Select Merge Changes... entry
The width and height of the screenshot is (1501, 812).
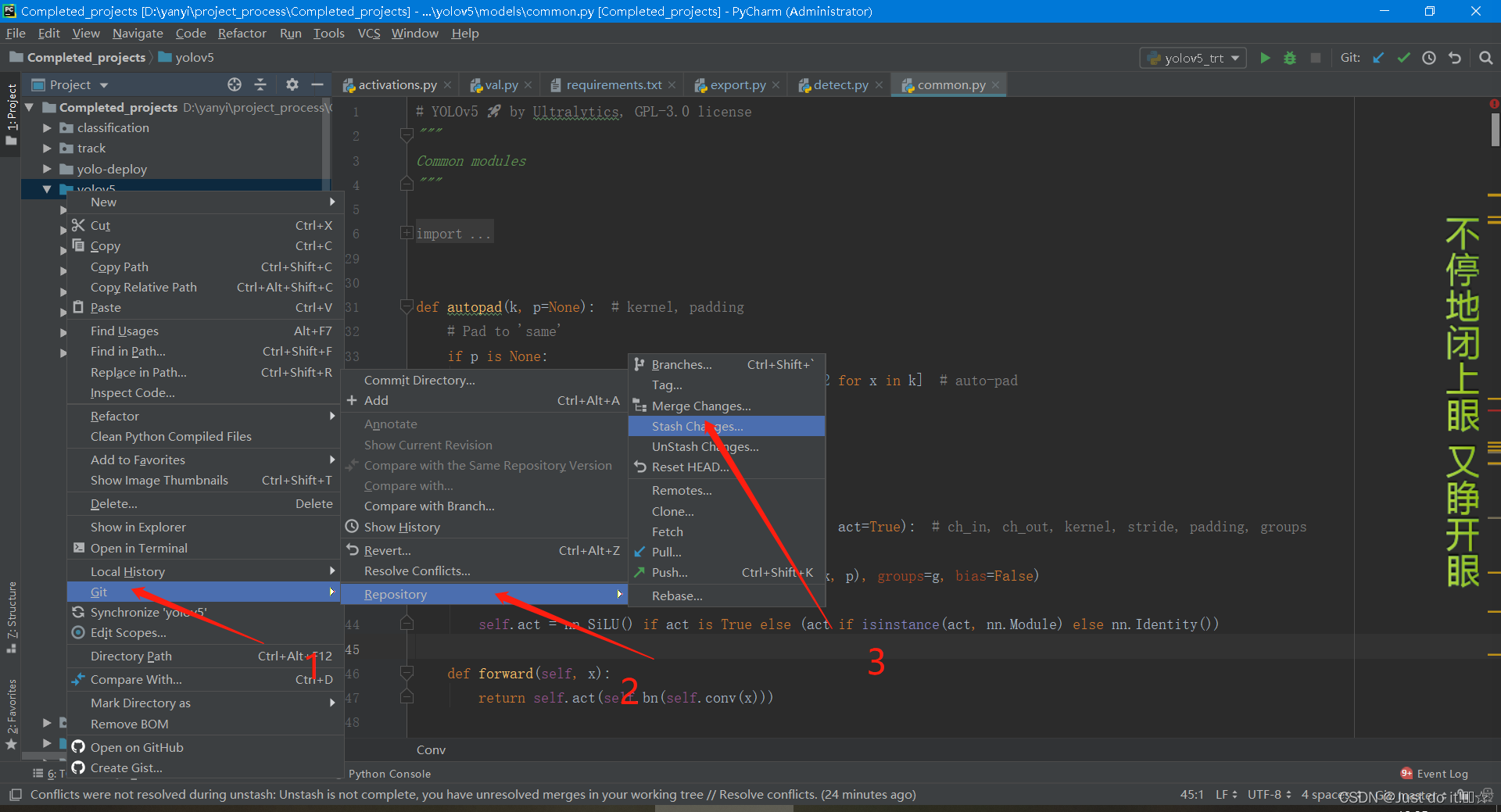pos(726,406)
